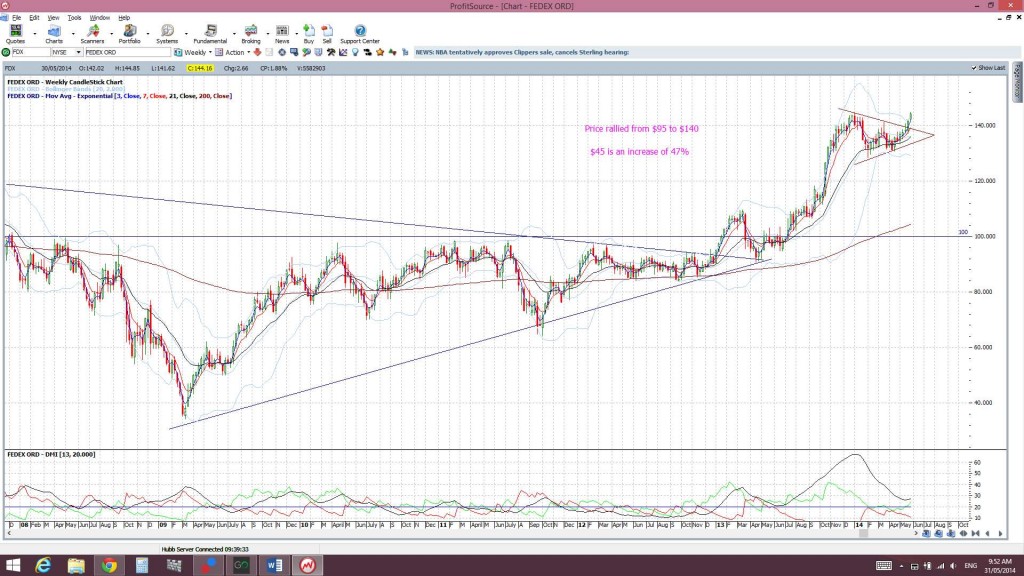Screen dimensions: 1024x576
Task: Click the Sell order icon
Action: [x=327, y=31]
